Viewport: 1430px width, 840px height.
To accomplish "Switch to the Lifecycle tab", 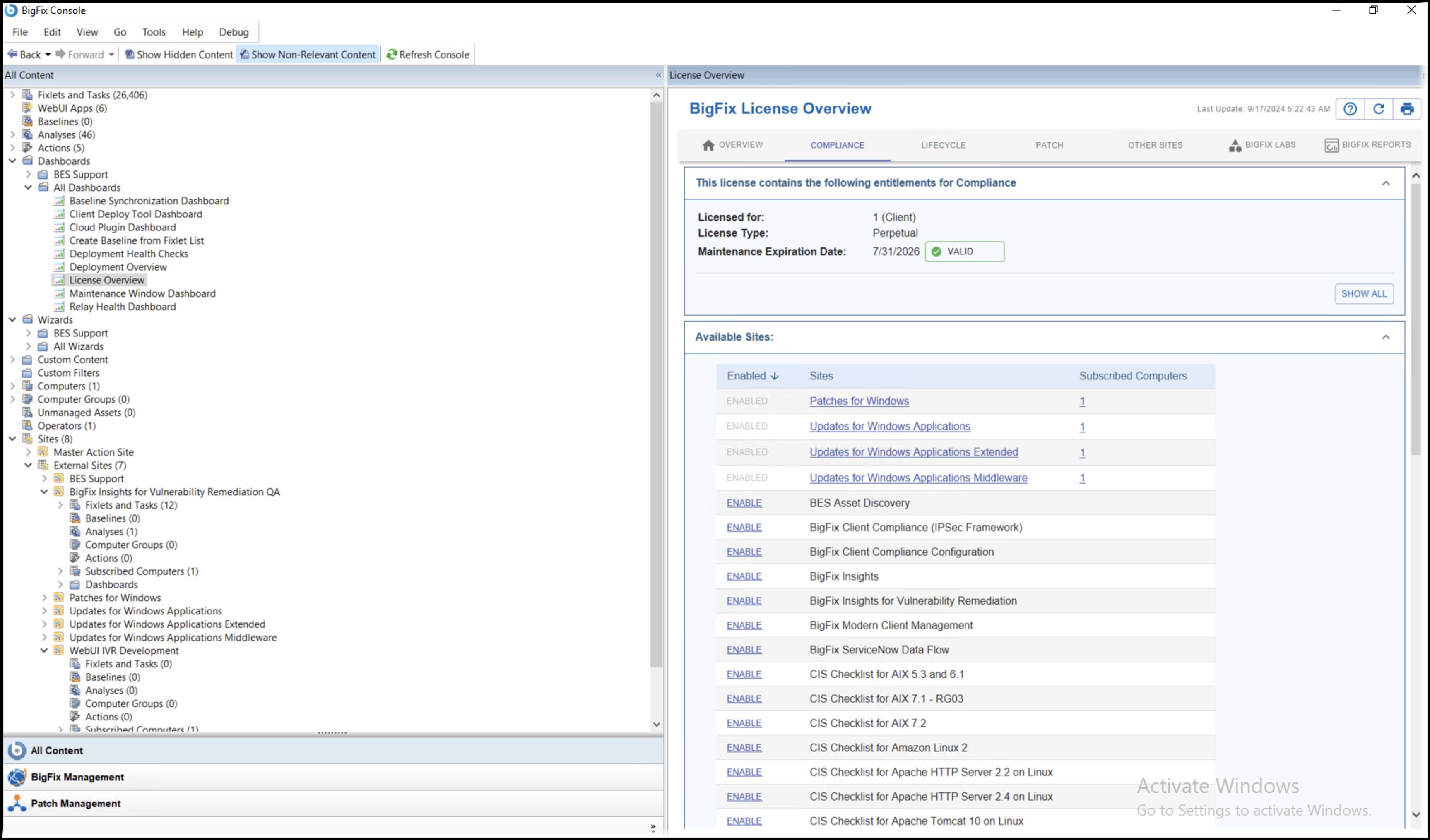I will 943,145.
